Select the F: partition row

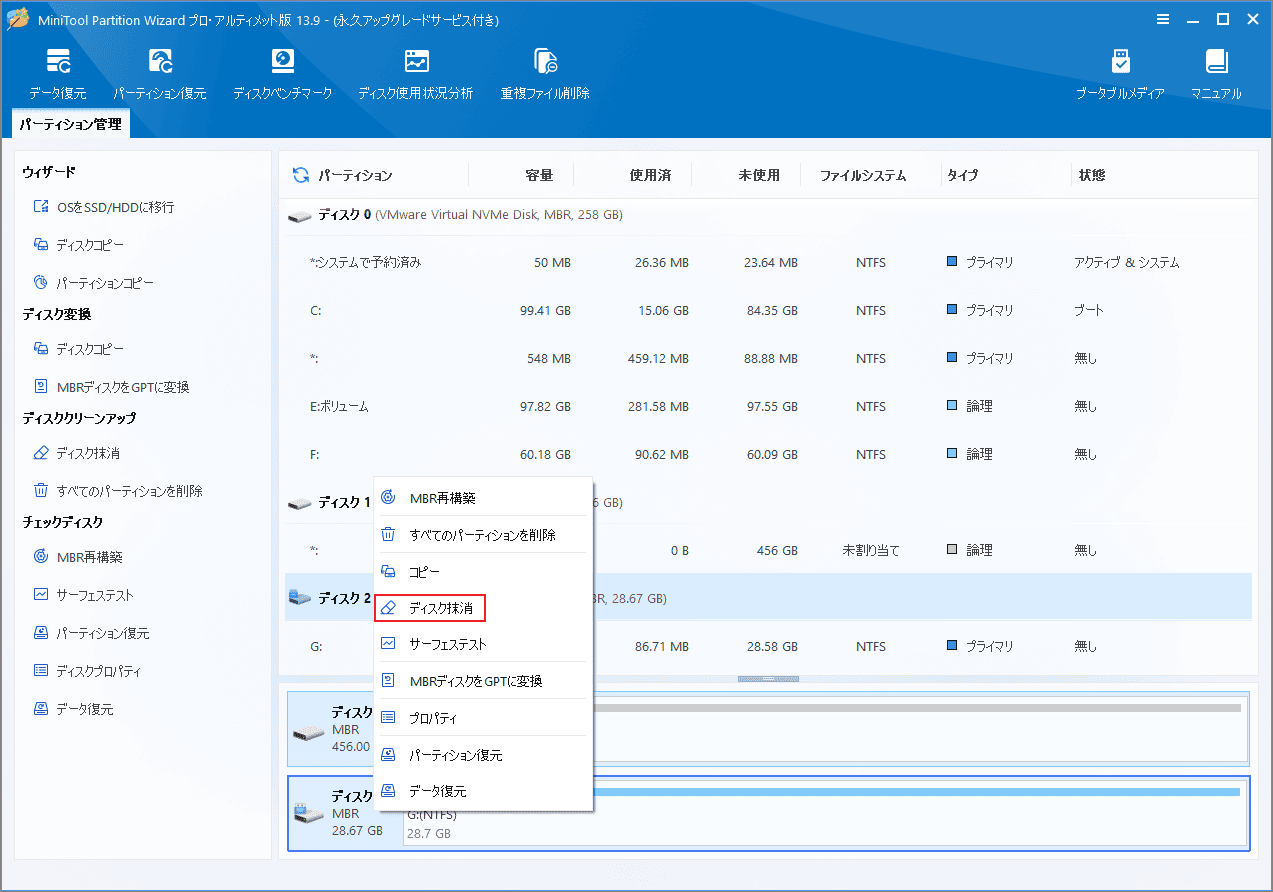pos(768,454)
